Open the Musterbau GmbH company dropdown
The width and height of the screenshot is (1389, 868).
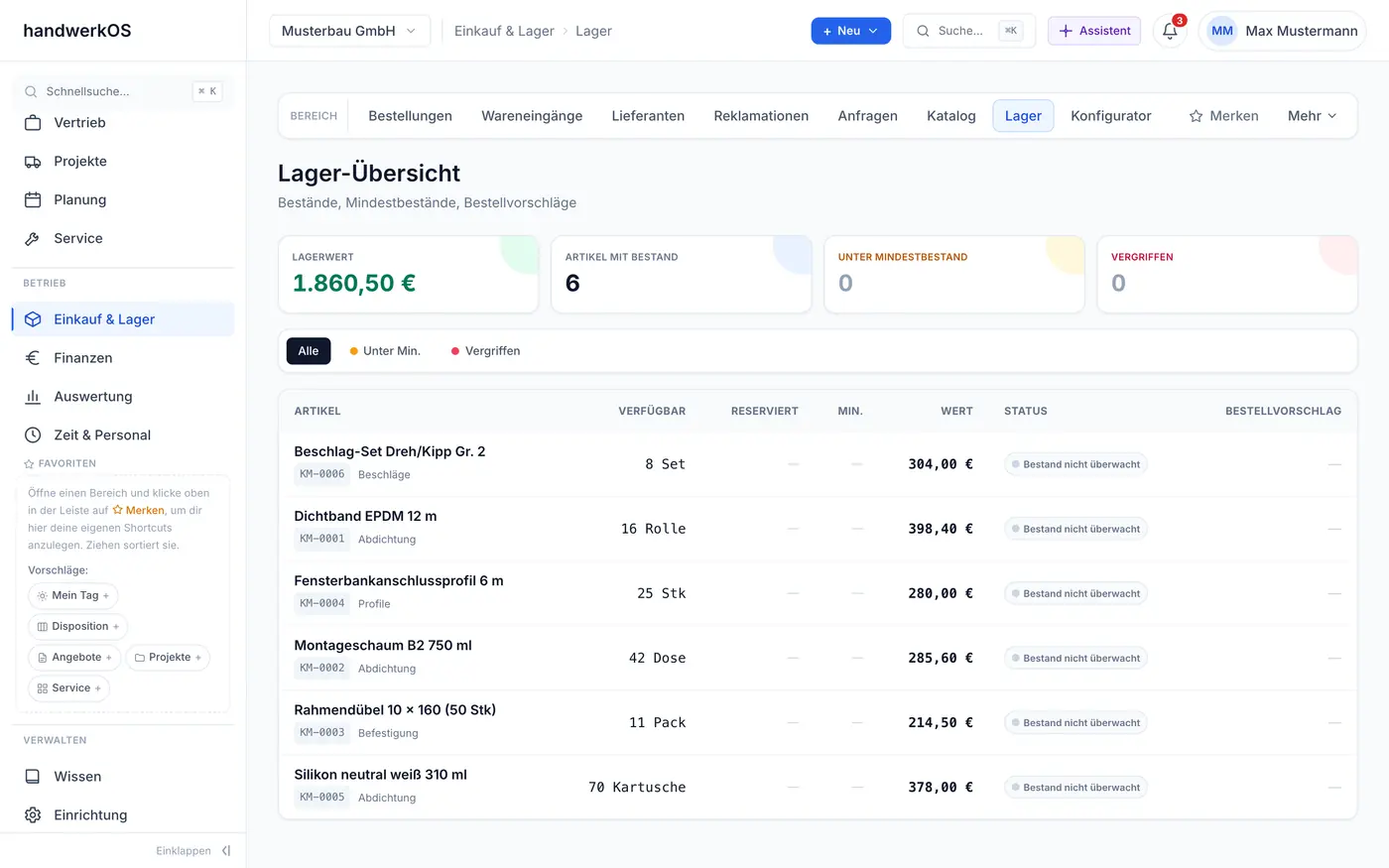tap(349, 31)
